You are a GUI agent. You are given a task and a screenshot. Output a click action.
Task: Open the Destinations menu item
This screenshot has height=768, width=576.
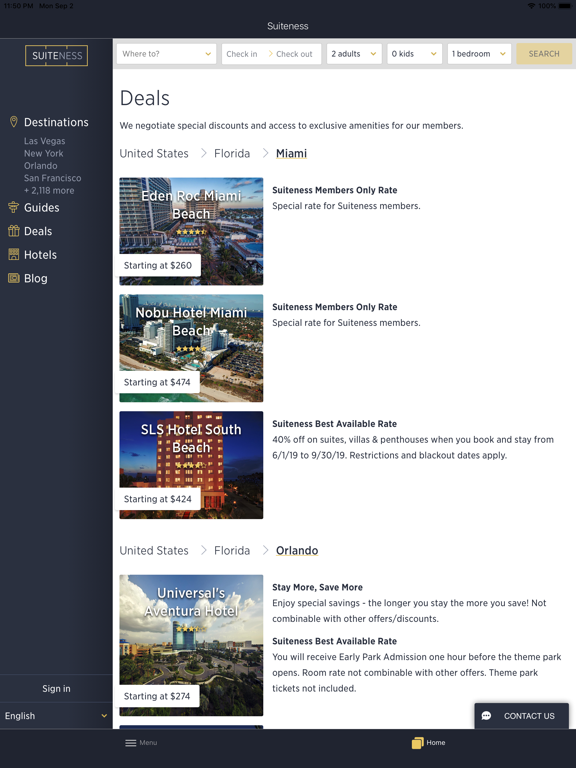(56, 122)
